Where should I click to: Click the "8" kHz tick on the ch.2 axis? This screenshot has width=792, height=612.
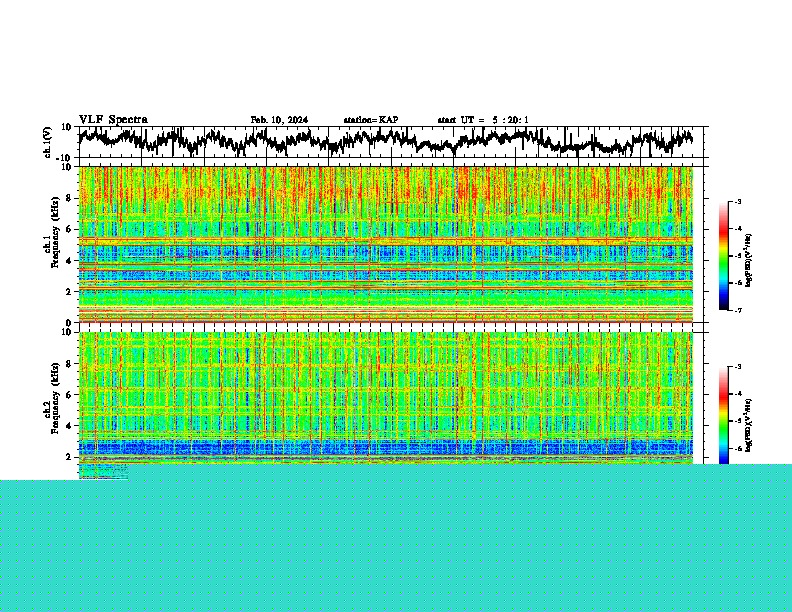(x=69, y=364)
